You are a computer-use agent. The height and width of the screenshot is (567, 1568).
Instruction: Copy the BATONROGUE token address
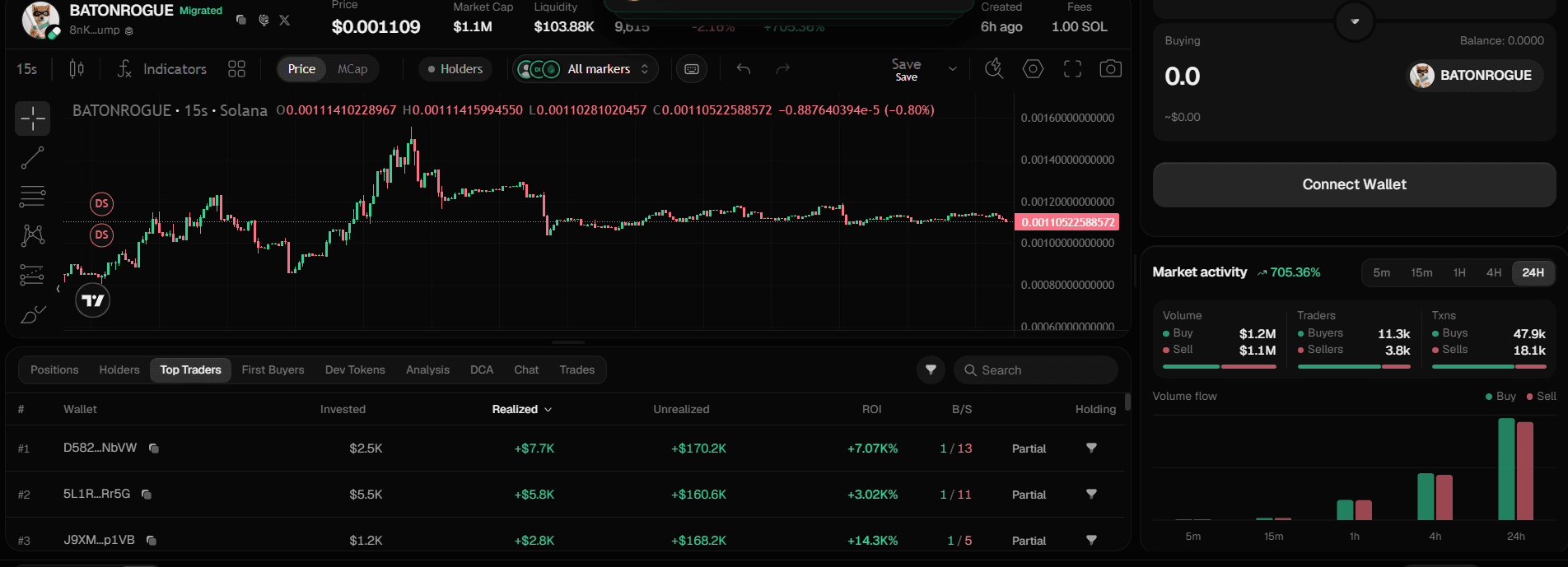[x=240, y=20]
